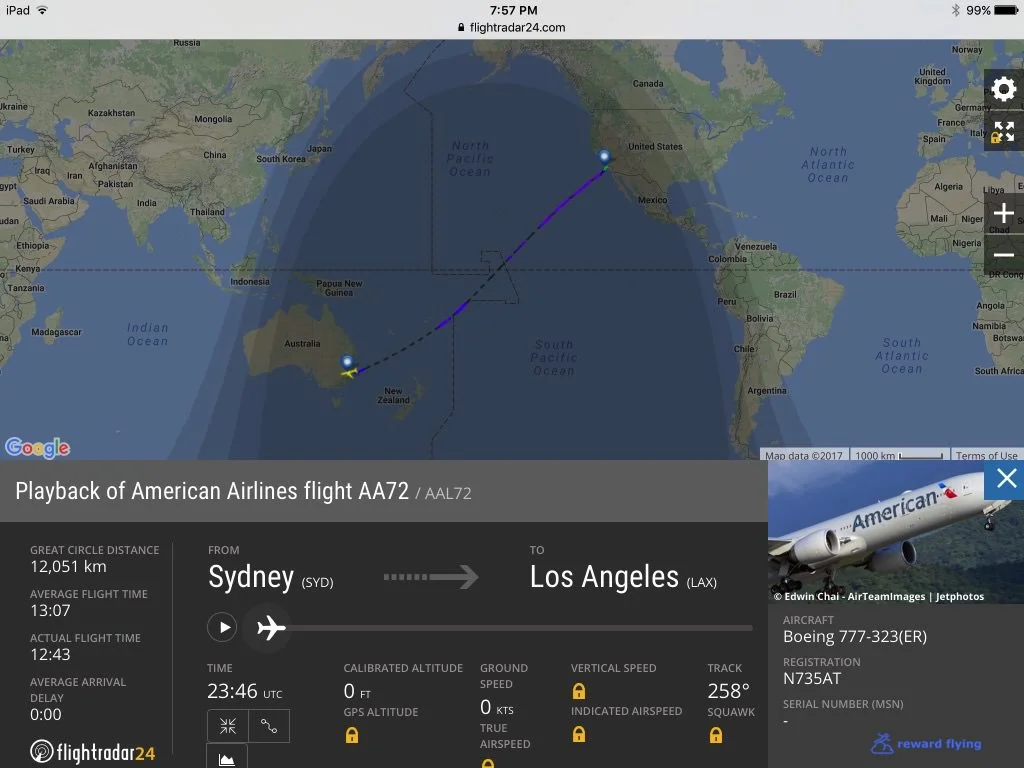This screenshot has height=768, width=1024.
Task: Click the New Zealand label on map
Action: tap(393, 396)
